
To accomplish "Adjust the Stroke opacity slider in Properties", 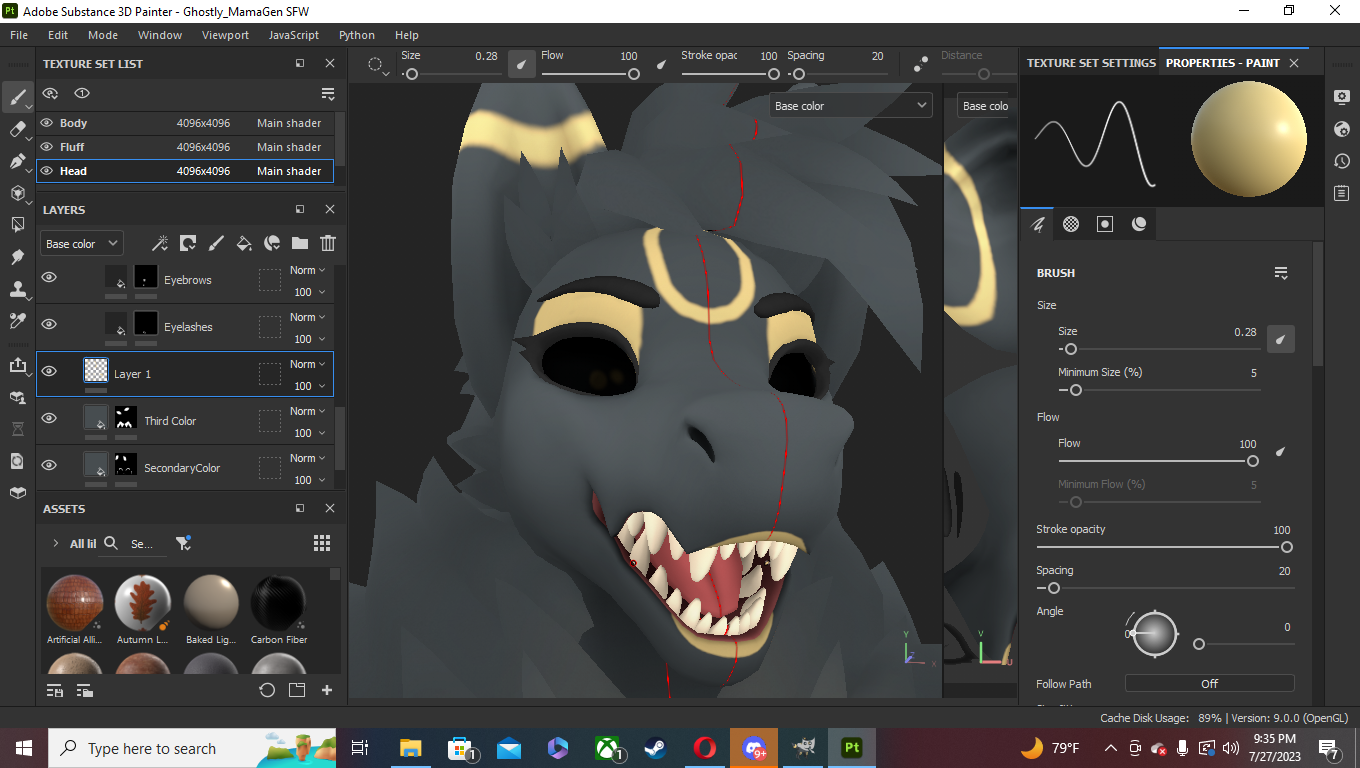I will tap(1286, 547).
